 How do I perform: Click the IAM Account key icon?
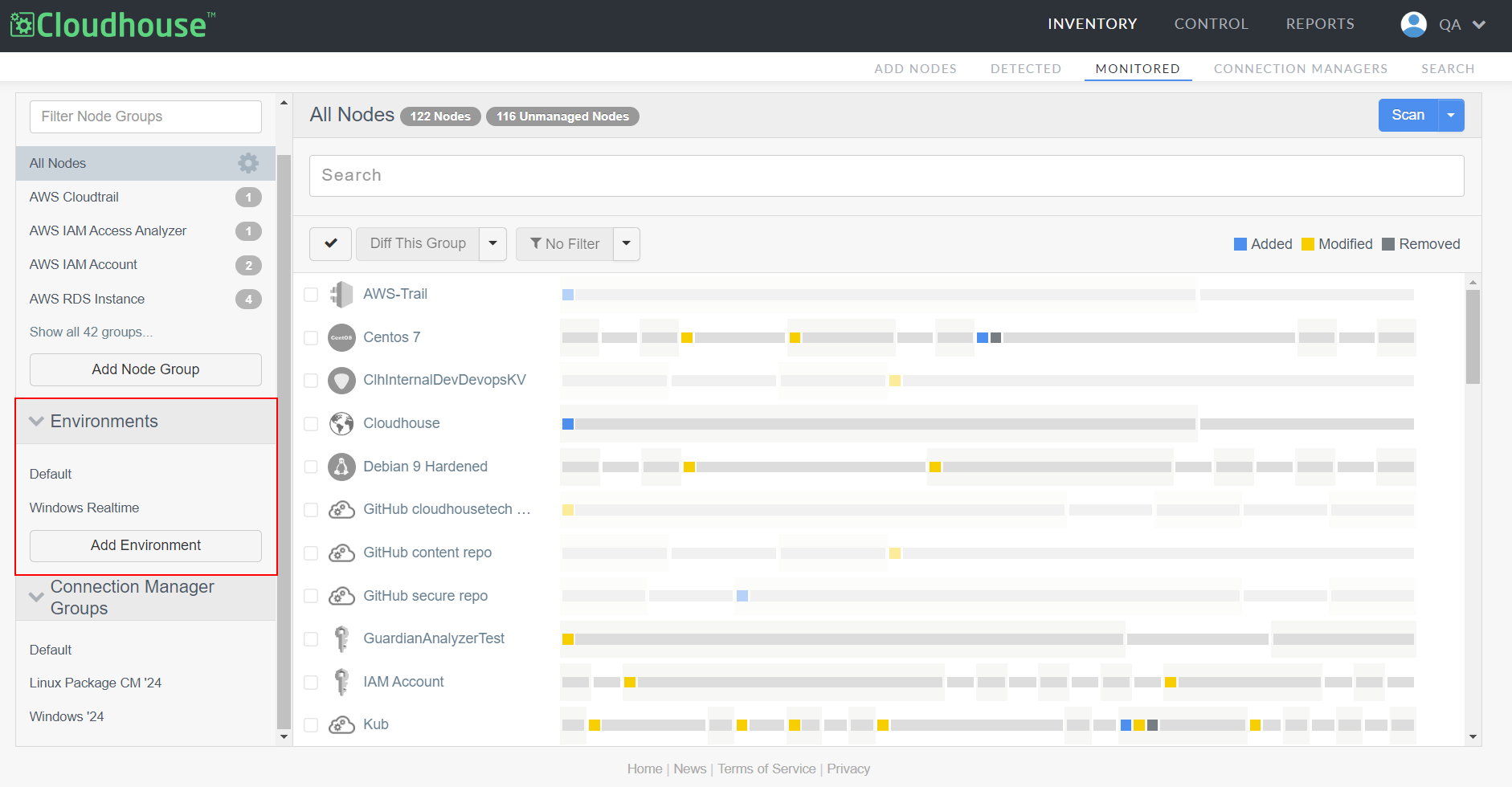pyautogui.click(x=341, y=682)
